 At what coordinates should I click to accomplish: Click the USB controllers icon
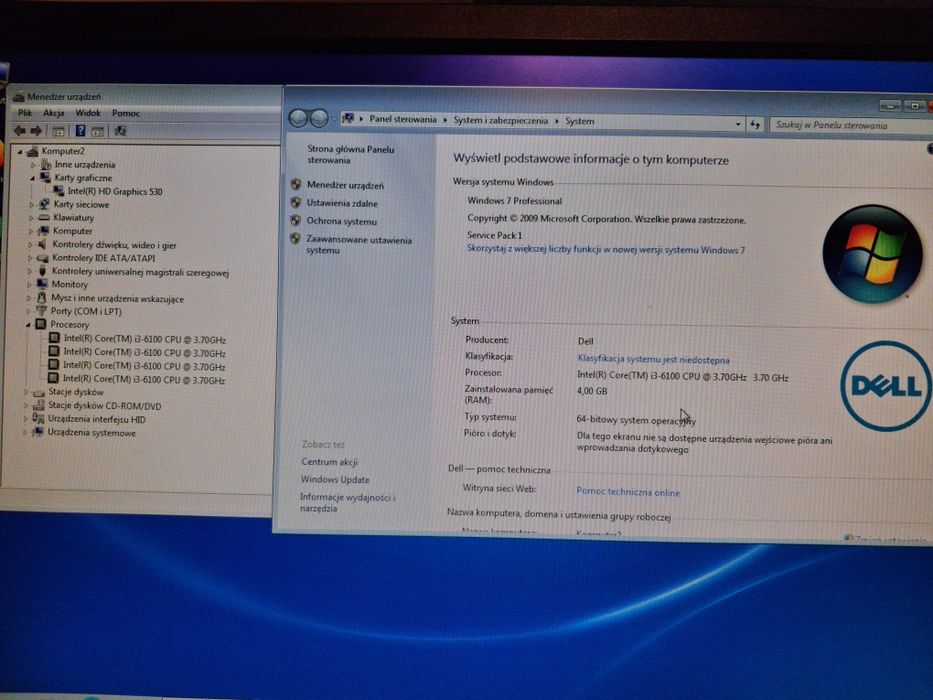click(x=42, y=271)
